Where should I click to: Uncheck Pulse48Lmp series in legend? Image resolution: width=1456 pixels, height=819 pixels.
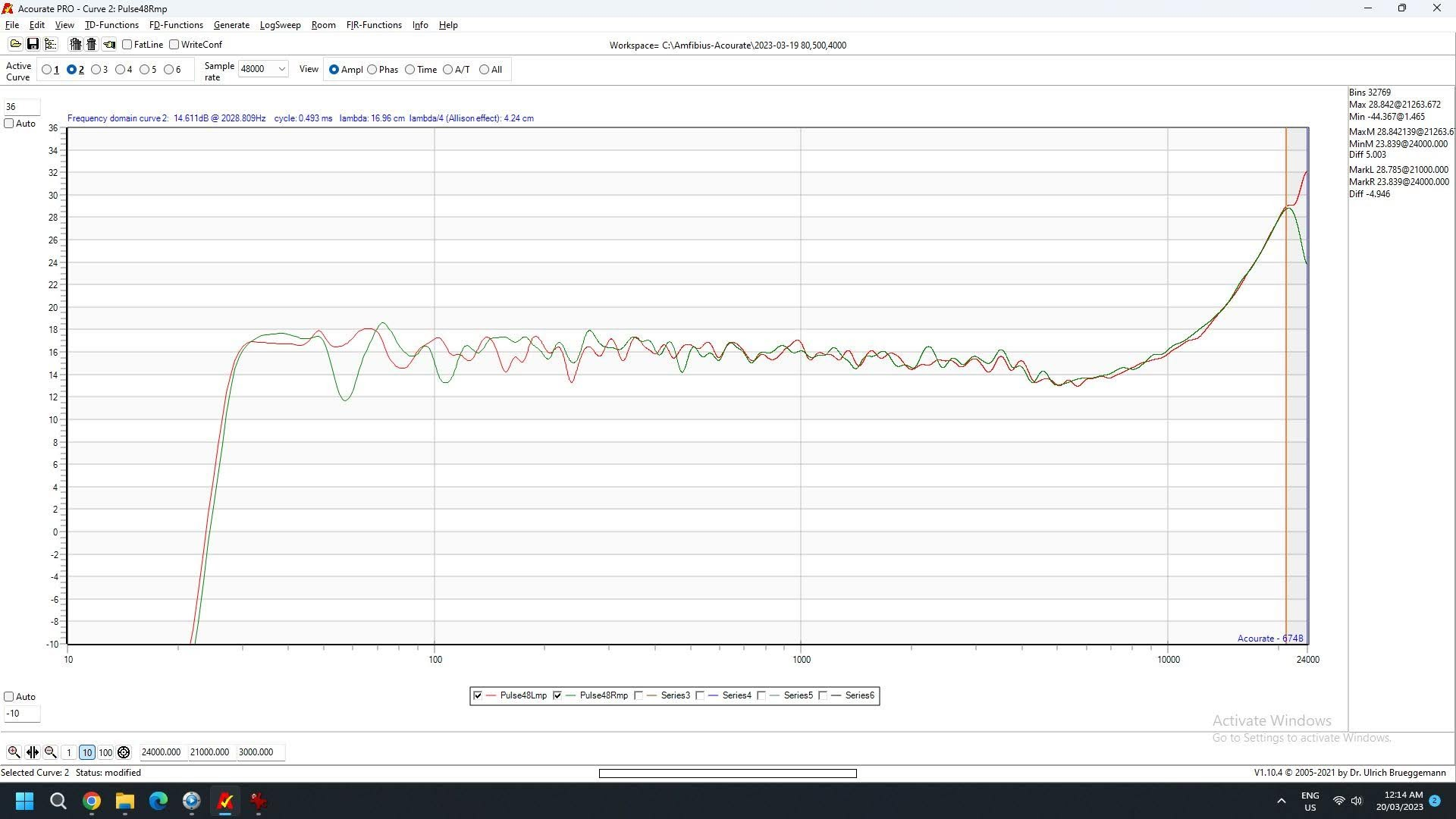coord(478,695)
